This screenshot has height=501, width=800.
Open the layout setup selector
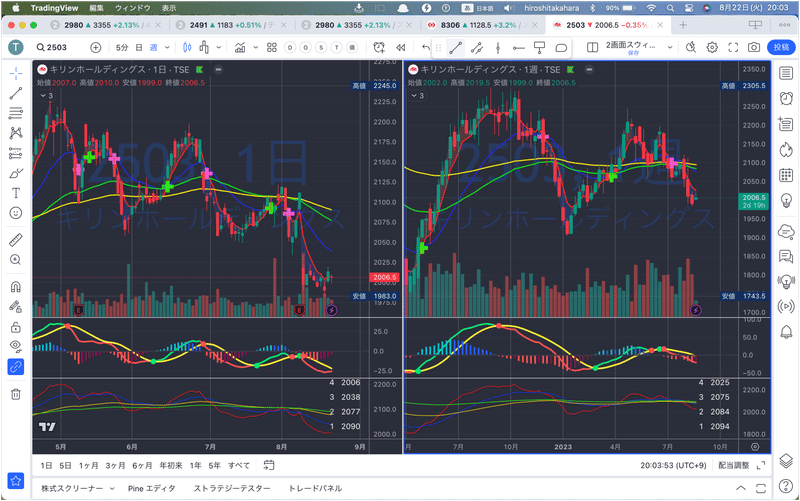point(592,47)
